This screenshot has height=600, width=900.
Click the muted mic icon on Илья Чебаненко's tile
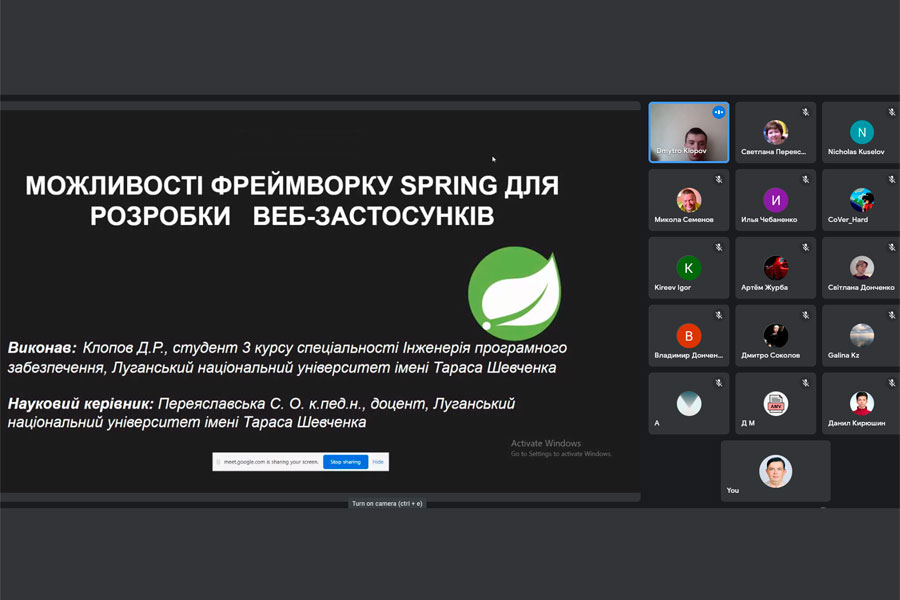(x=806, y=180)
